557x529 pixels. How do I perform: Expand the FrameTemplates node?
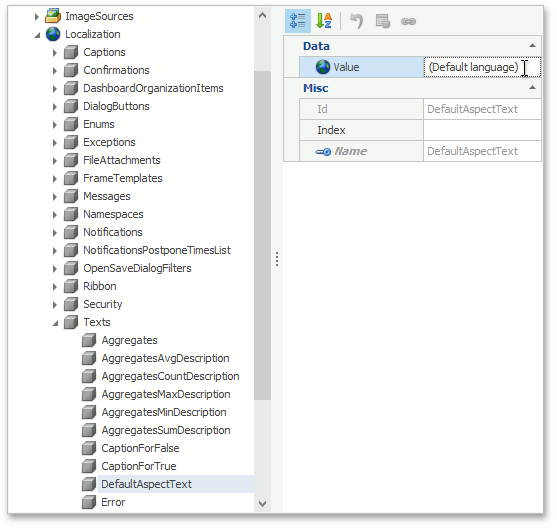(55, 178)
